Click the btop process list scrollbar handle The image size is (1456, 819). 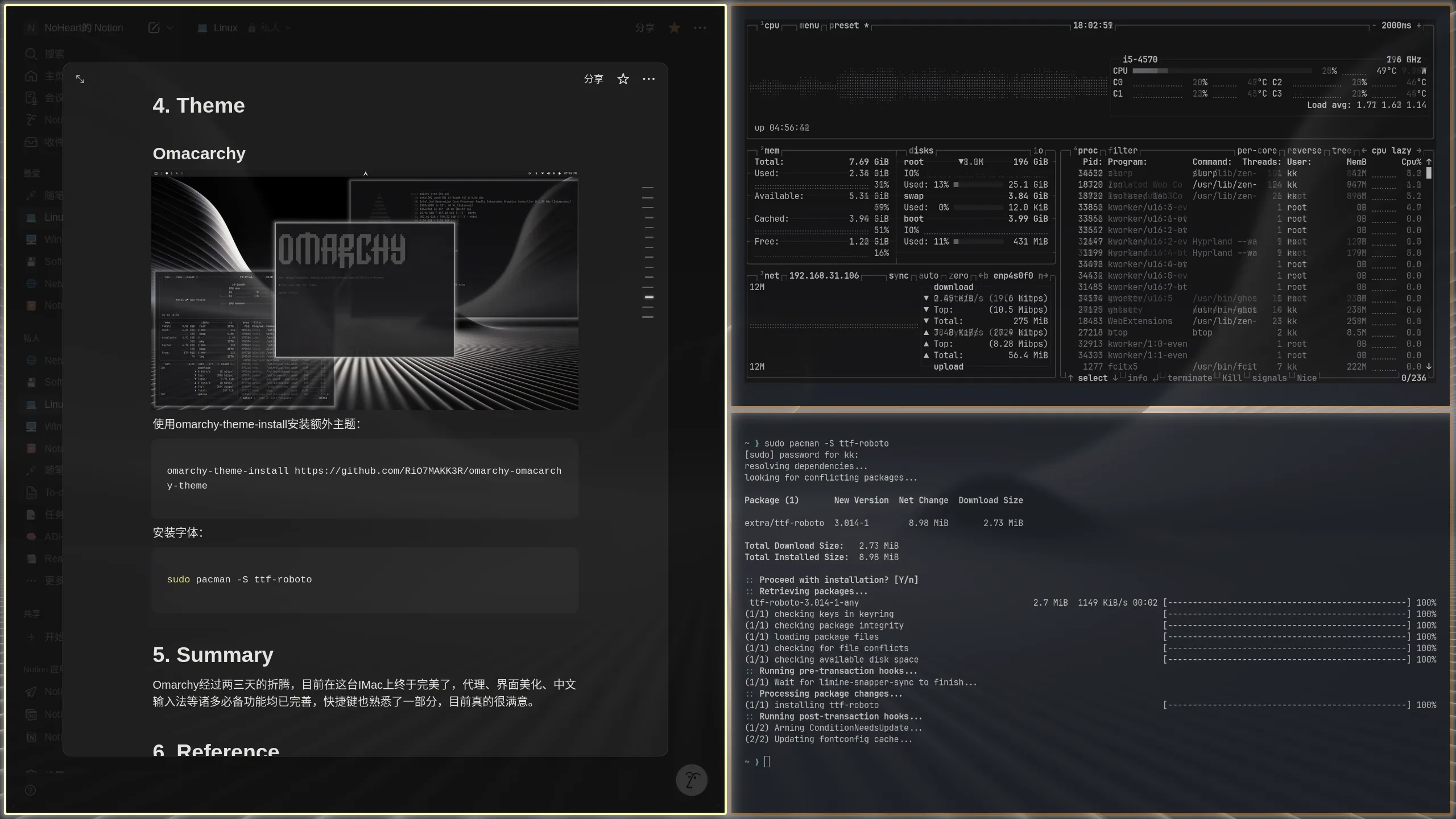[x=1429, y=173]
